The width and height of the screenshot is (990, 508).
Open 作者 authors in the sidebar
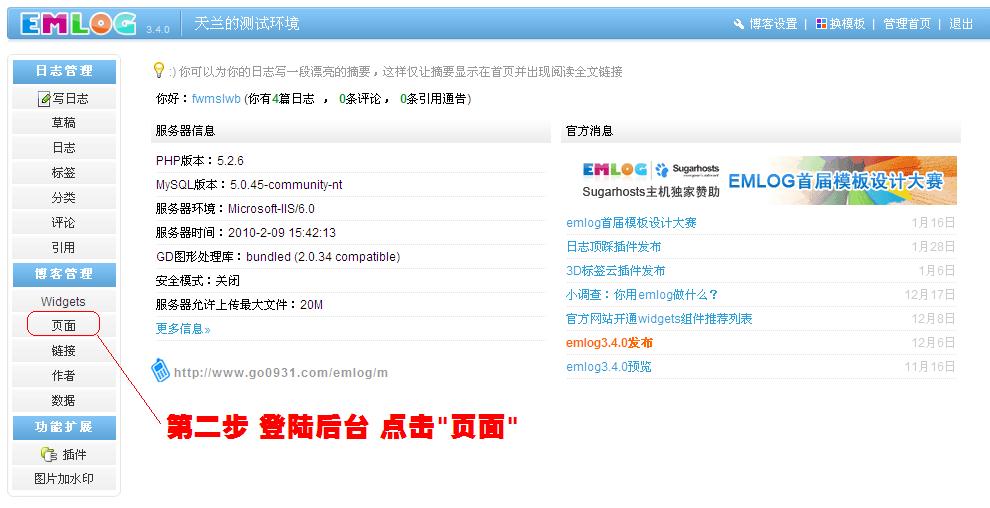[64, 375]
